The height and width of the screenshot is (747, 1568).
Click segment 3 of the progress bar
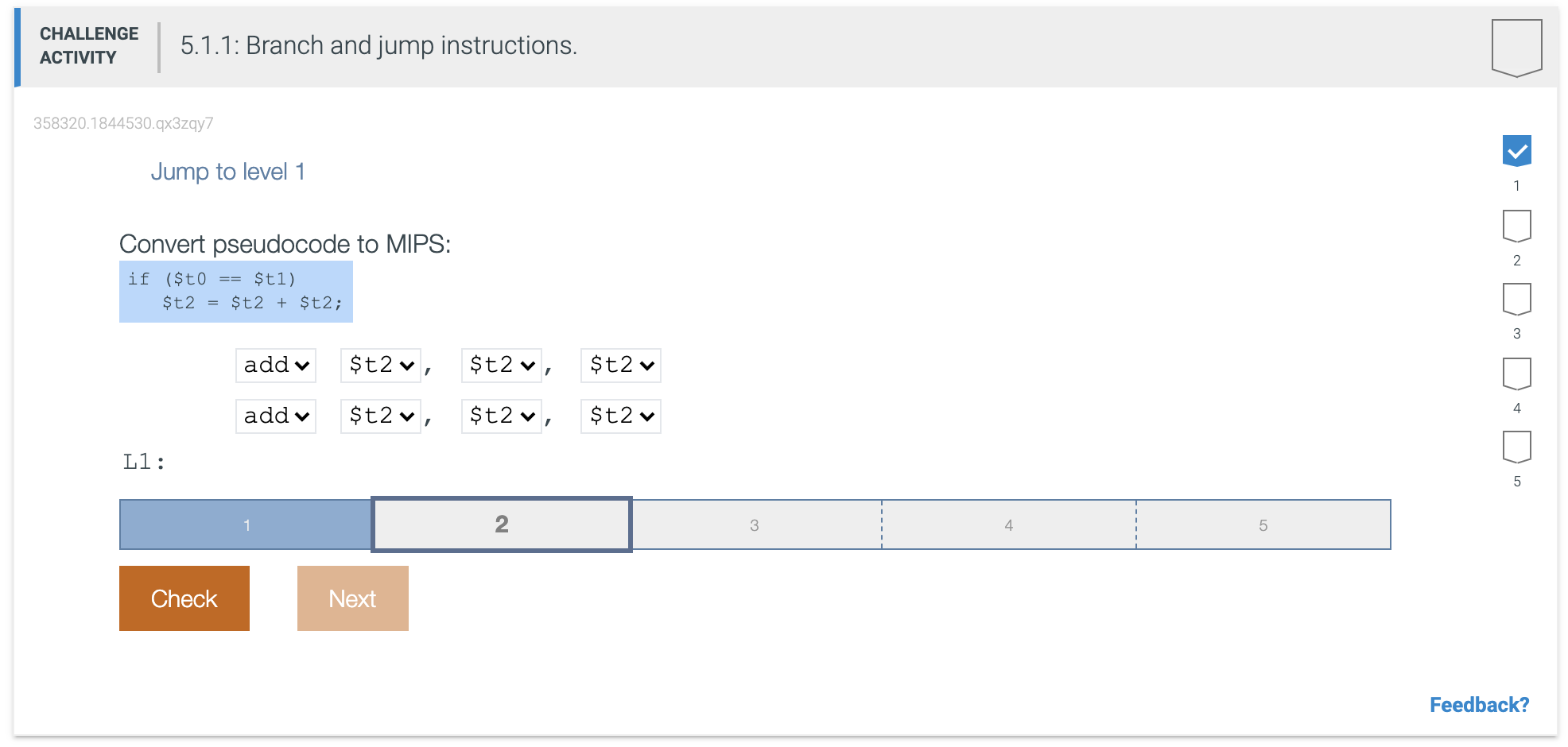pyautogui.click(x=755, y=524)
